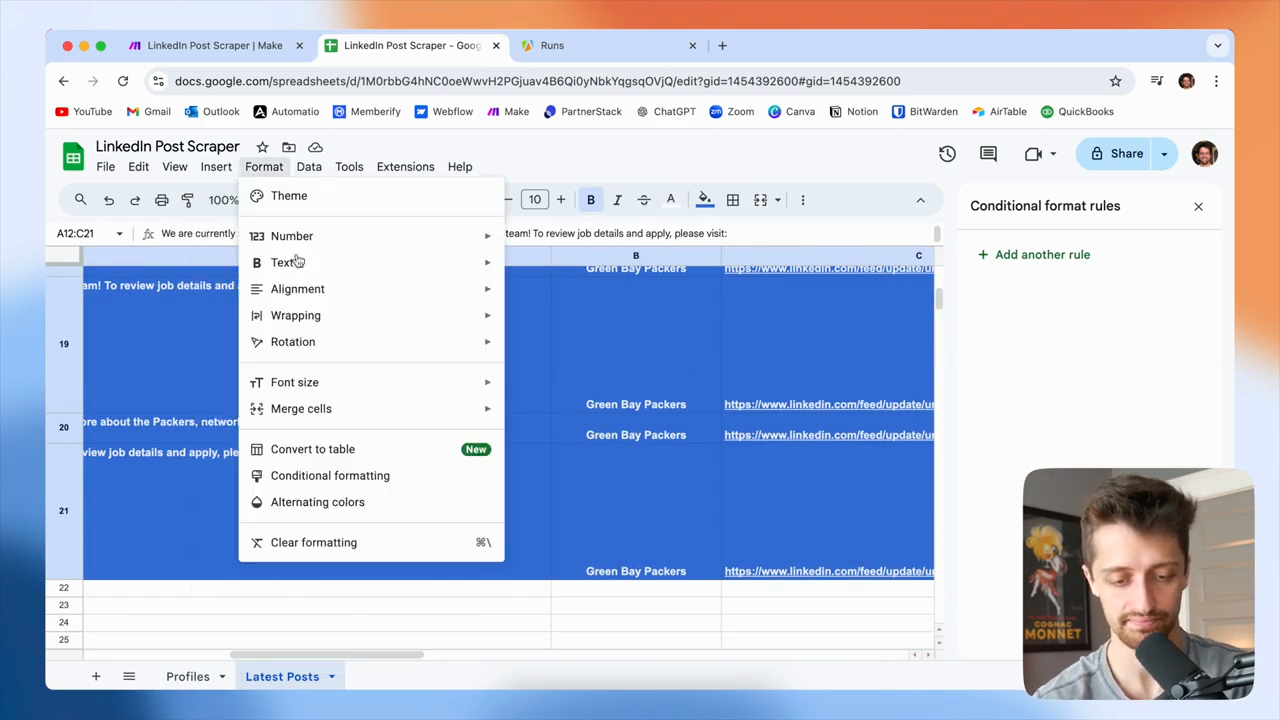Viewport: 1280px width, 720px height.
Task: Open the fill color picker
Action: (x=705, y=200)
